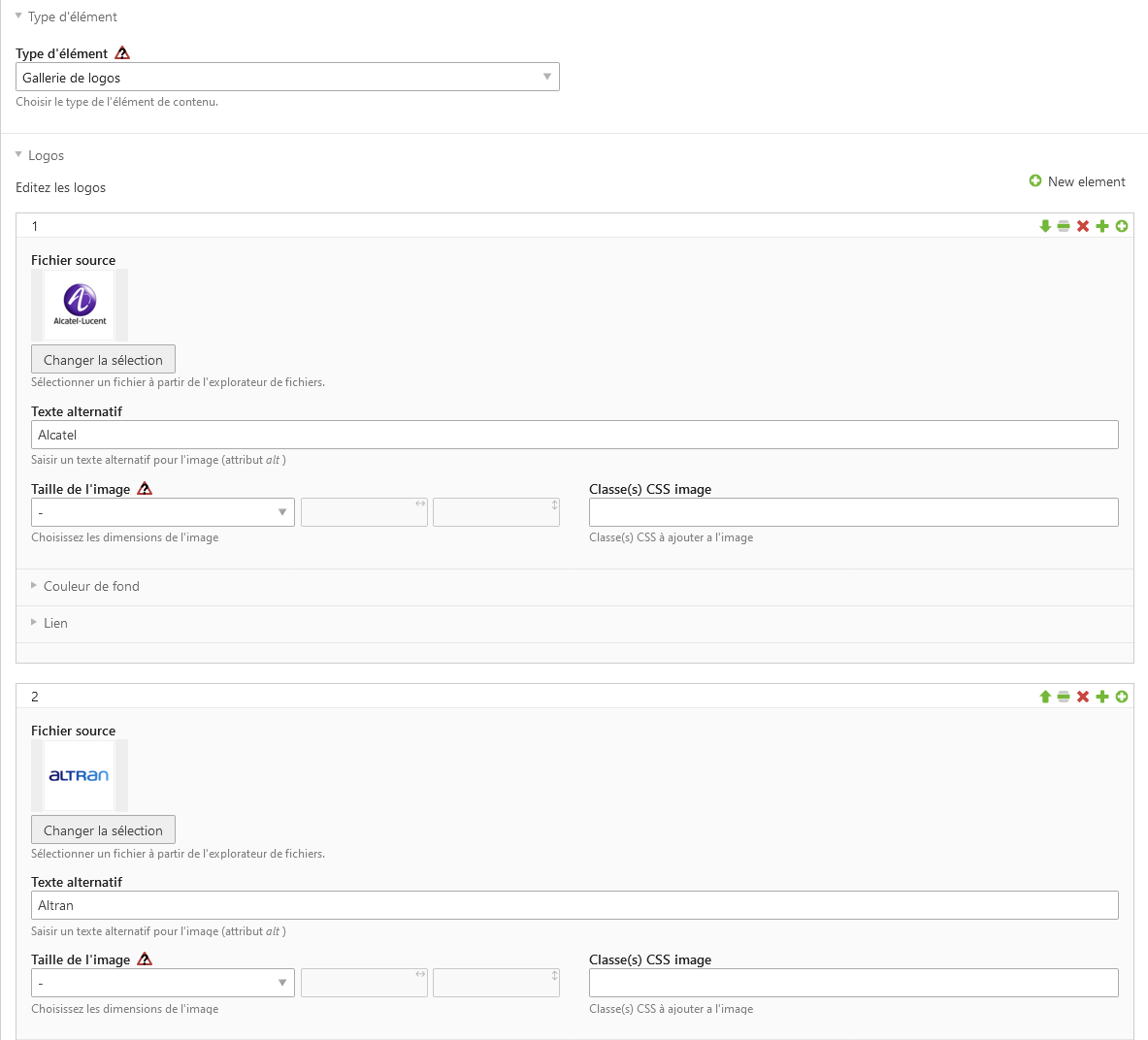Screen dimensions: 1148x1040
Task: Click Fichier source label in logo 2
Action: click(73, 731)
